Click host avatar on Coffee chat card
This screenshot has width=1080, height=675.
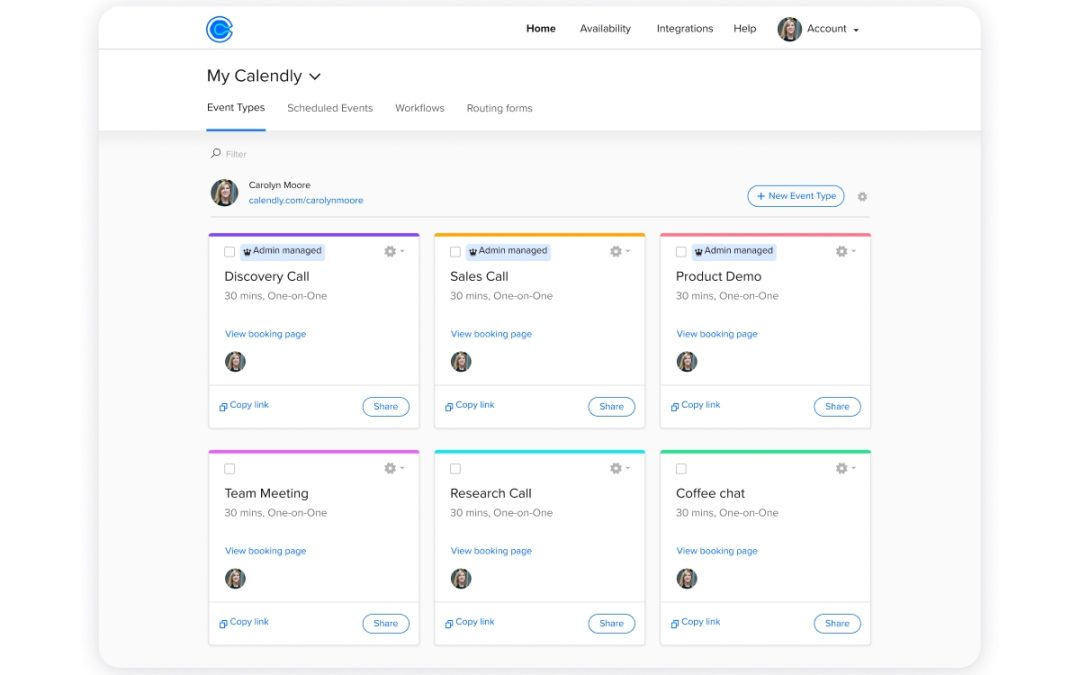[687, 579]
